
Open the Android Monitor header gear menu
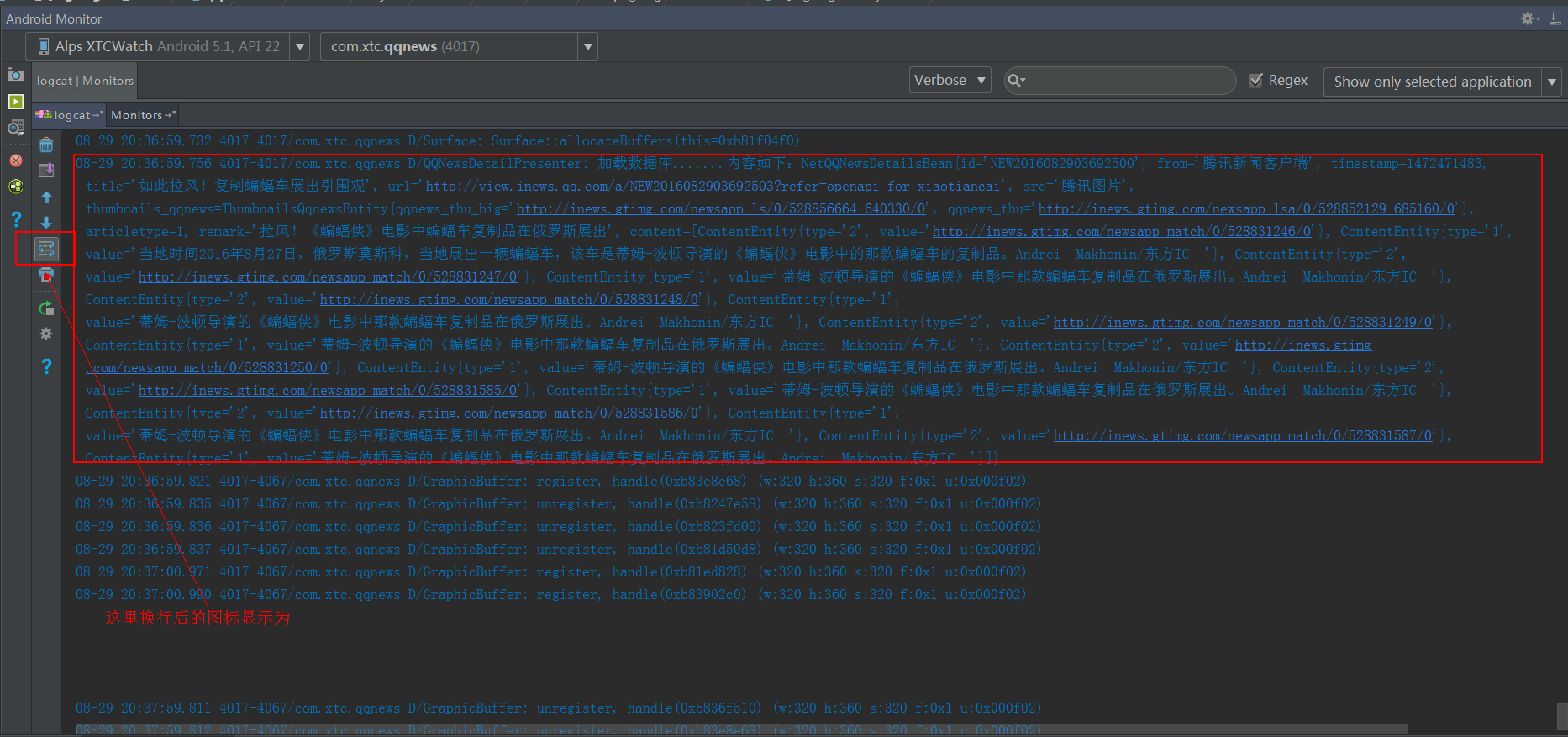1529,18
